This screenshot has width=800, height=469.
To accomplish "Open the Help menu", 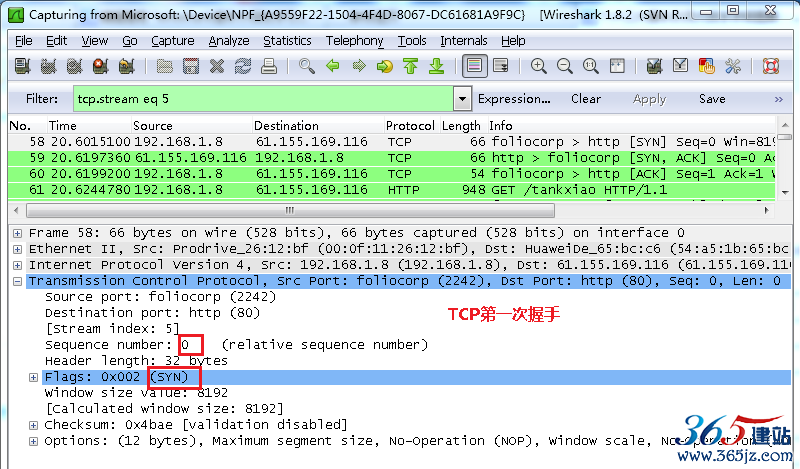I will 513,41.
